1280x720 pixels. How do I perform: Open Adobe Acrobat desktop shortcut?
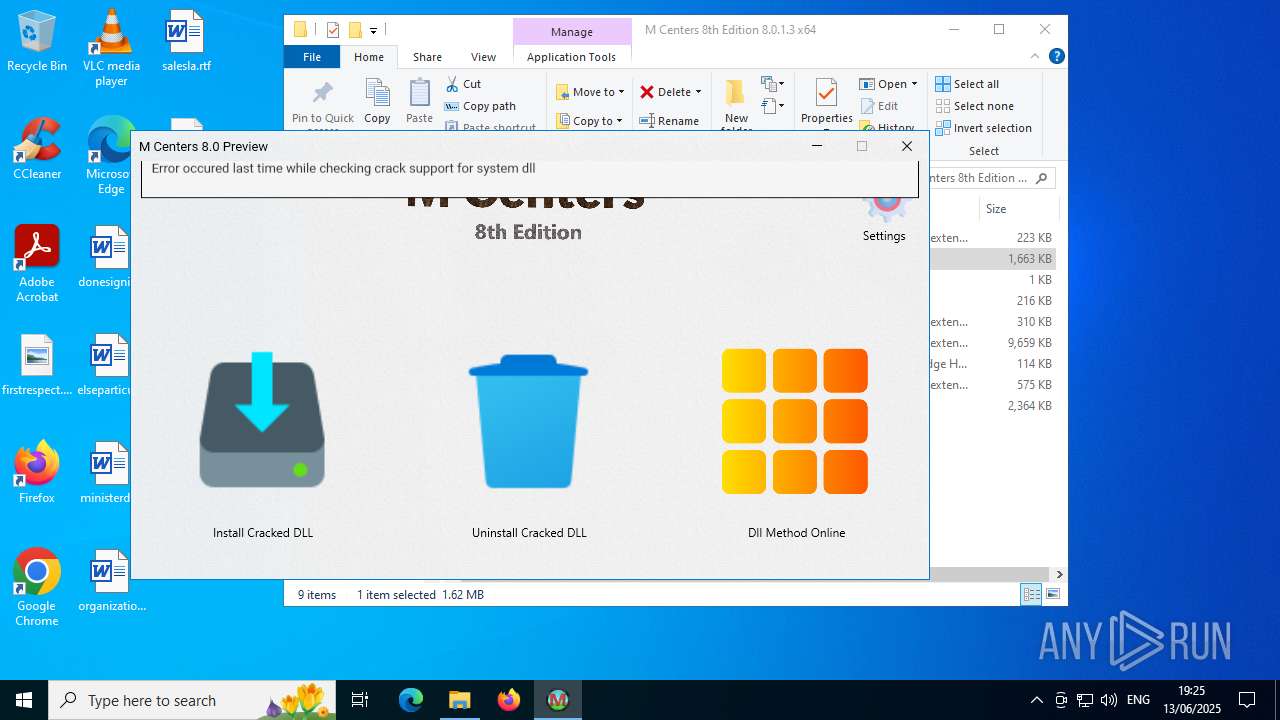coord(37,264)
